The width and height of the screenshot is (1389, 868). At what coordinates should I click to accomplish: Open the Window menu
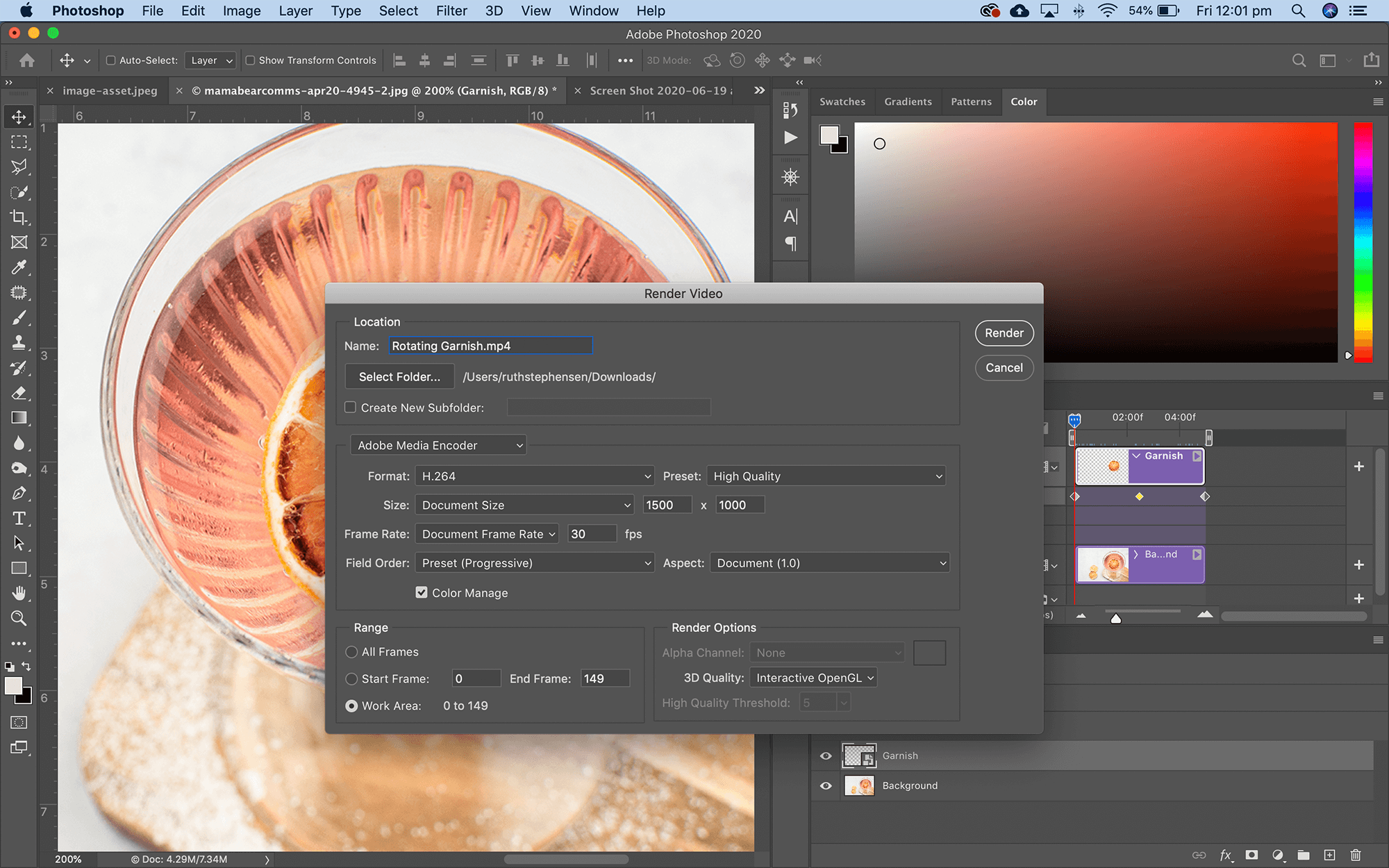click(x=594, y=10)
